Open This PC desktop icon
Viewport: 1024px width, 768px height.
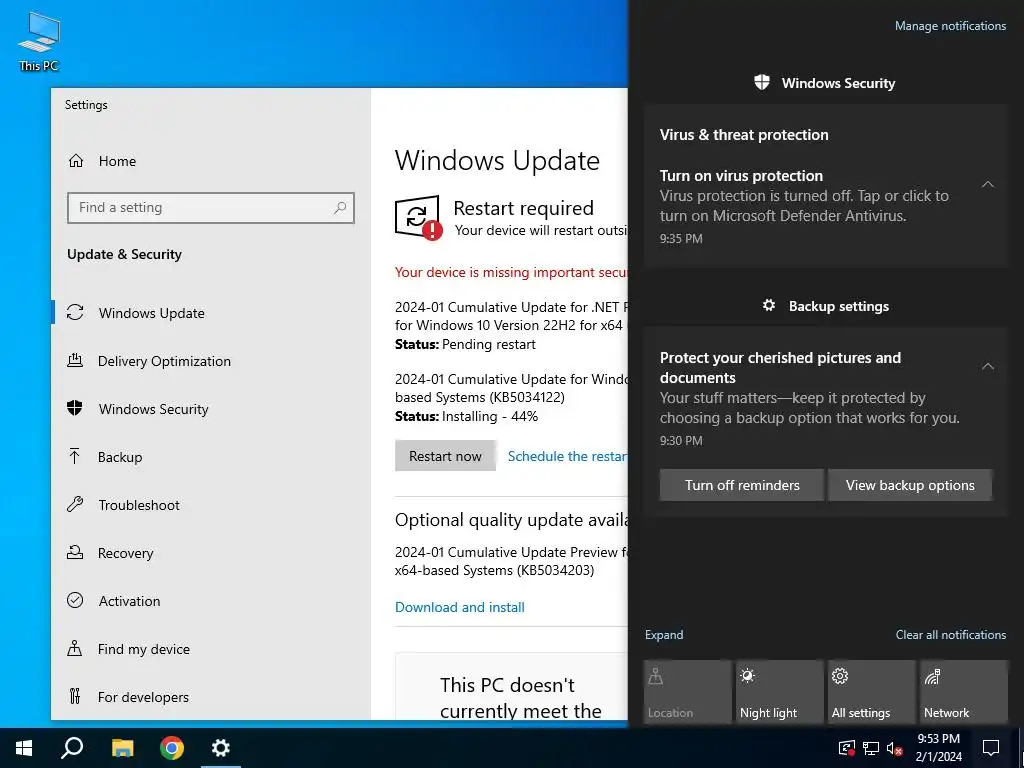point(39,40)
